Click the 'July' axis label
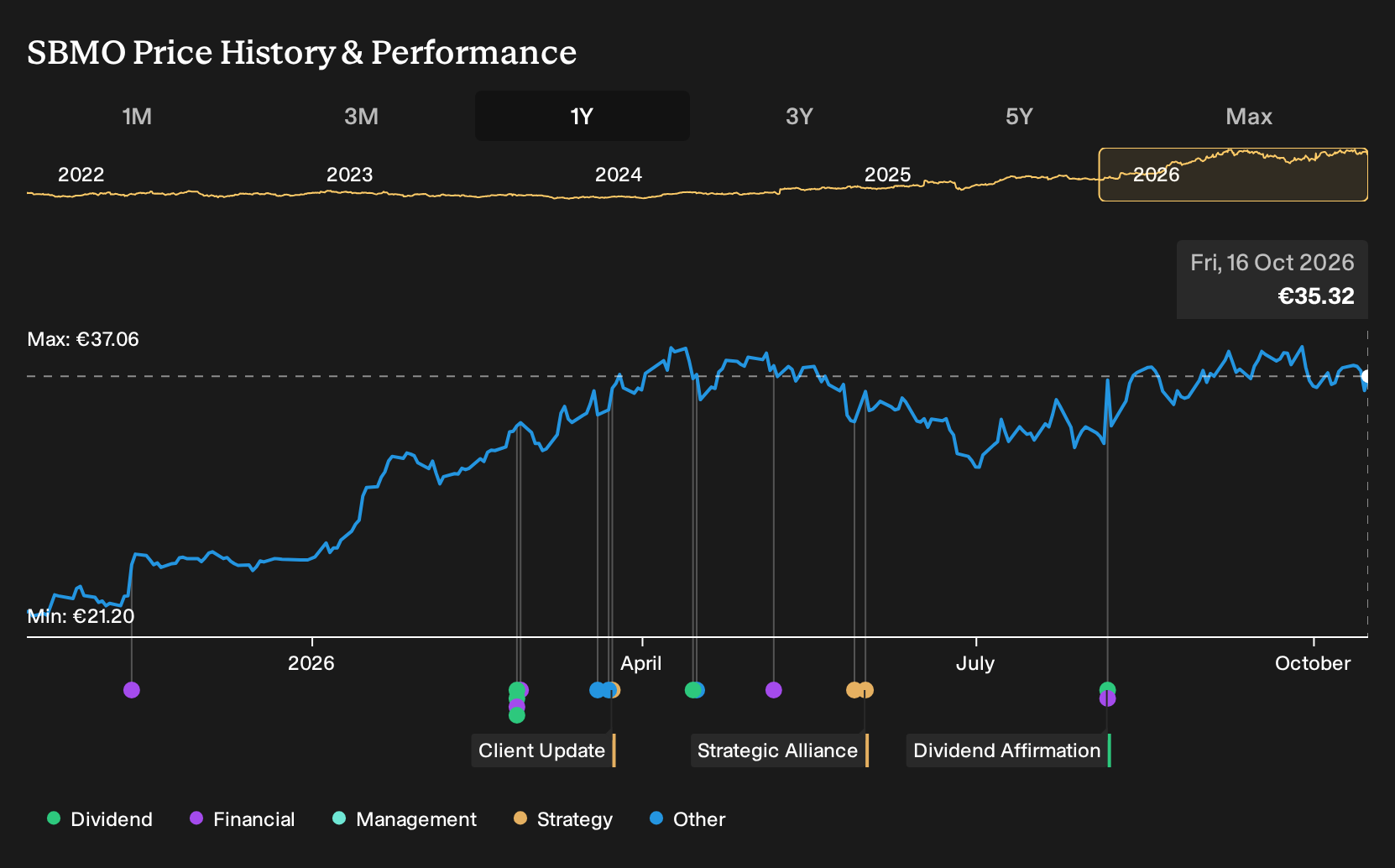 pyautogui.click(x=975, y=663)
